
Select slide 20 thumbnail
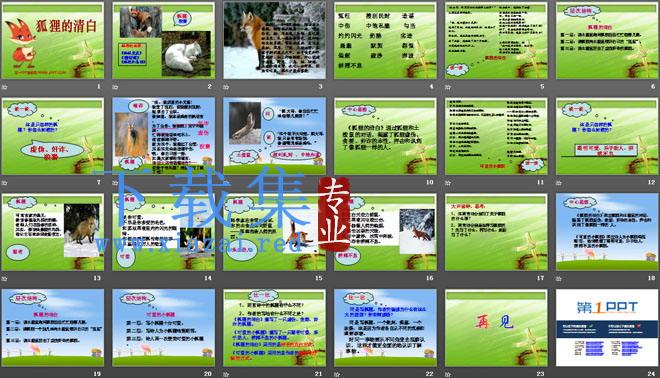[x=164, y=327]
